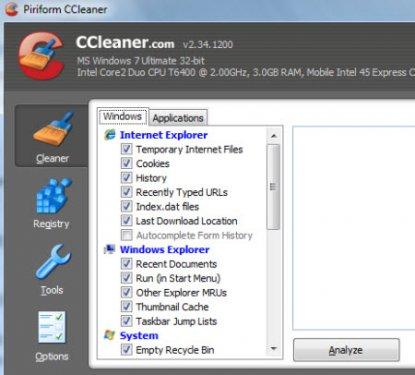Click scrollbar down arrow in cleaner list
Viewport: 415px width, 375px height.
(274, 349)
